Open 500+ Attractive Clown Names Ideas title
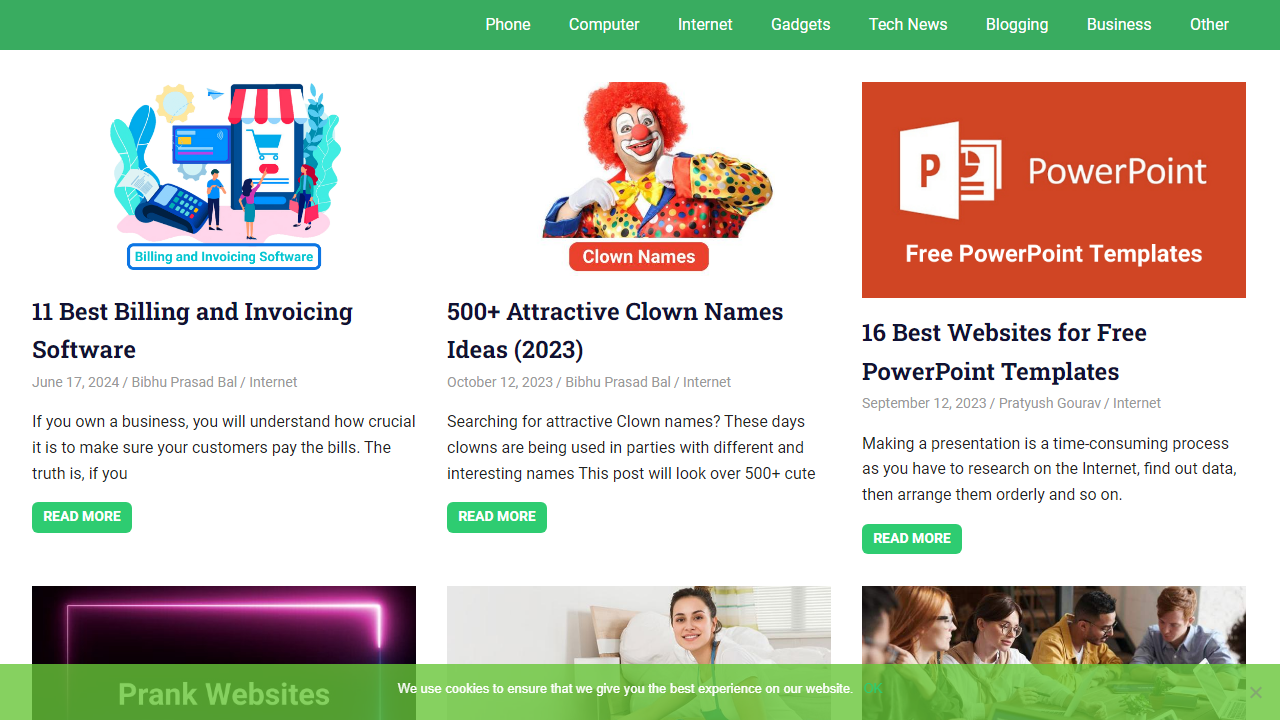The image size is (1280, 720). point(615,330)
